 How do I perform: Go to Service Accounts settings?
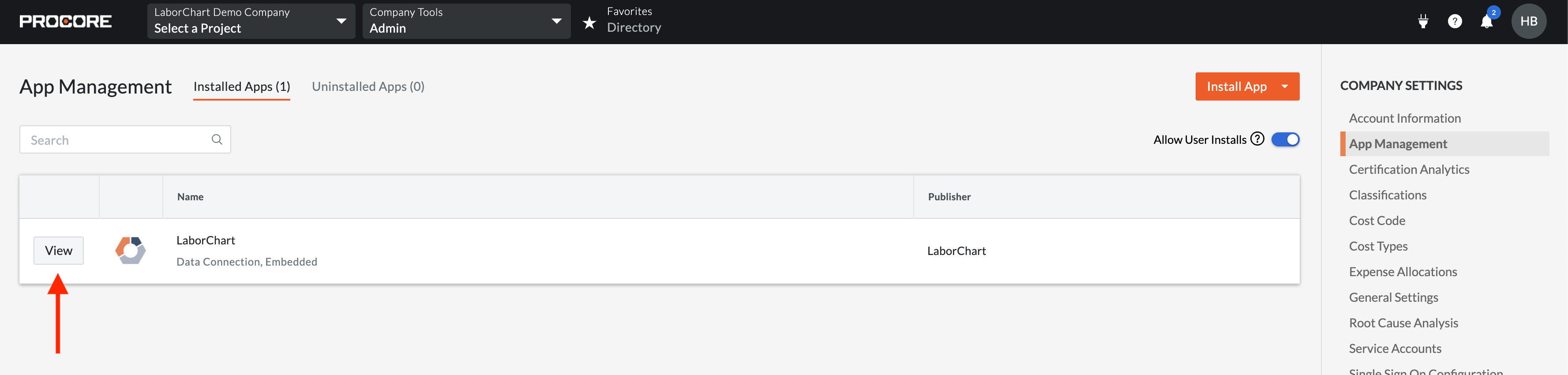point(1395,348)
